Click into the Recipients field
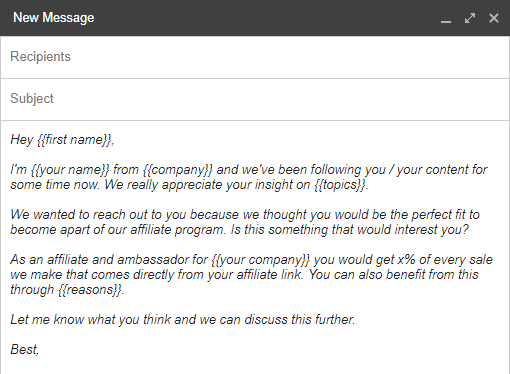 point(255,57)
